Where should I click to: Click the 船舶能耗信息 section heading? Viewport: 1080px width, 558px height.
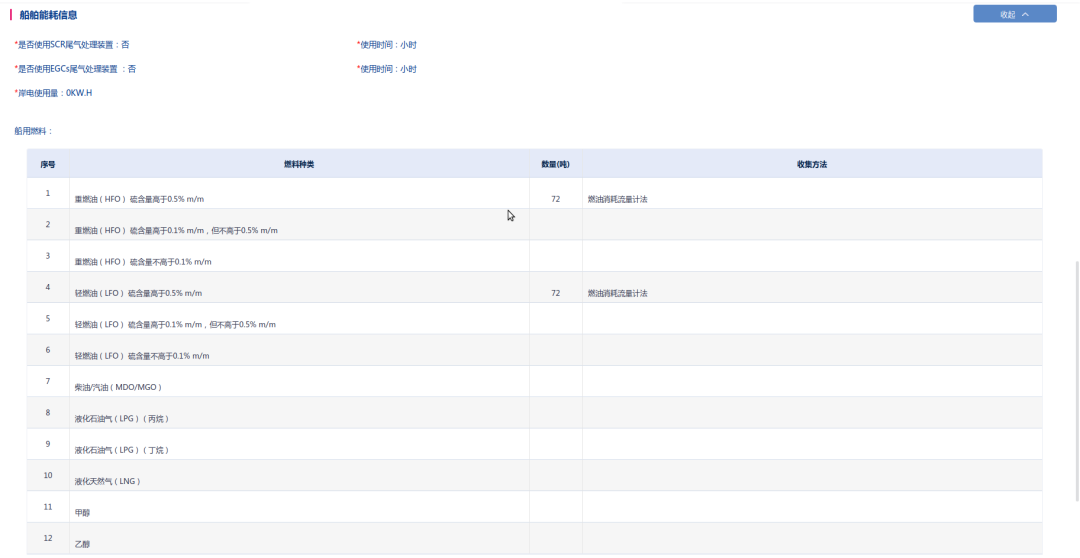[48, 14]
